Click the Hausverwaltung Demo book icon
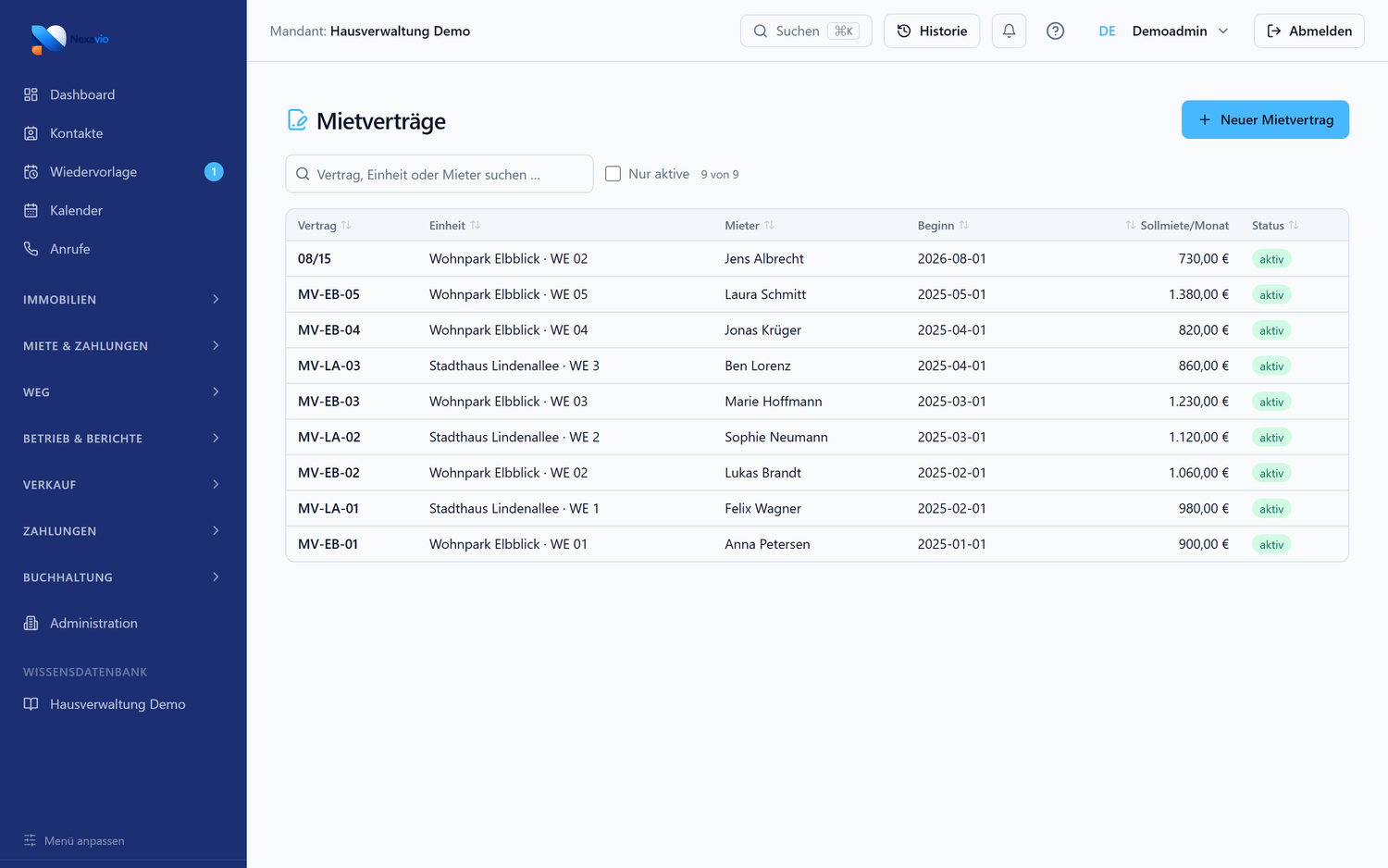The width and height of the screenshot is (1388, 868). point(31,704)
